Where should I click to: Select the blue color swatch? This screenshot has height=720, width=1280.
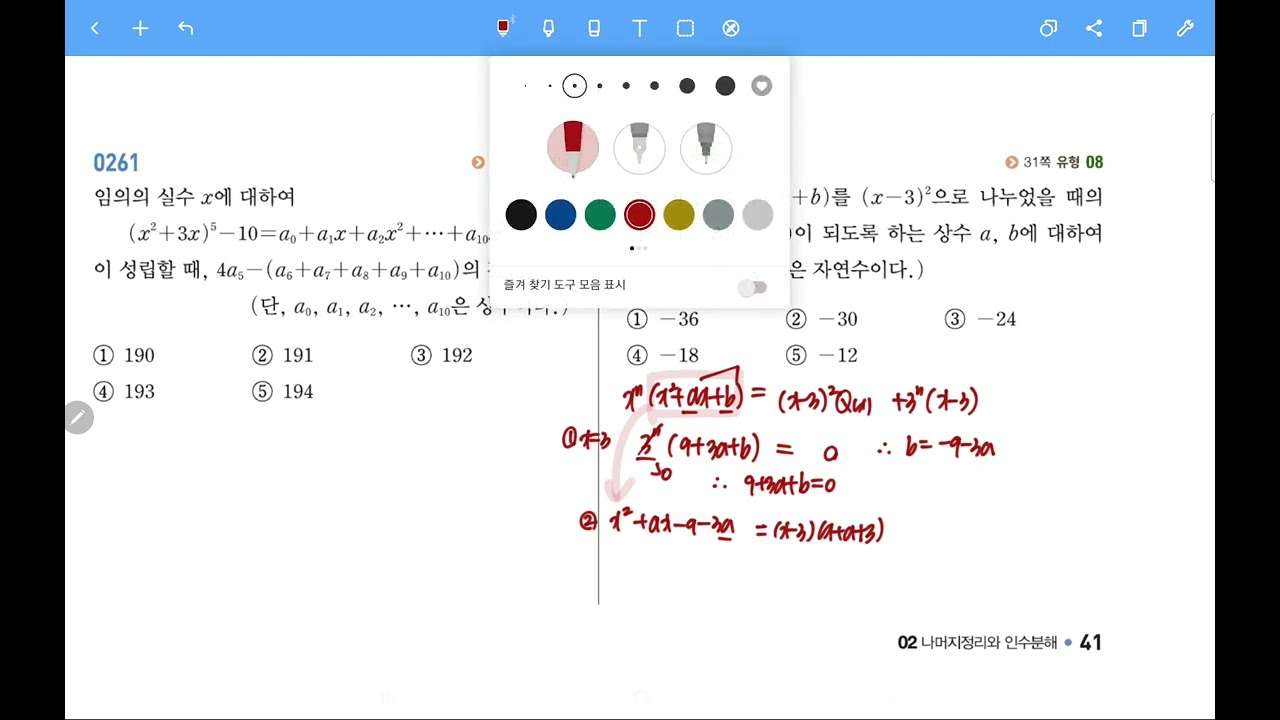pyautogui.click(x=560, y=215)
